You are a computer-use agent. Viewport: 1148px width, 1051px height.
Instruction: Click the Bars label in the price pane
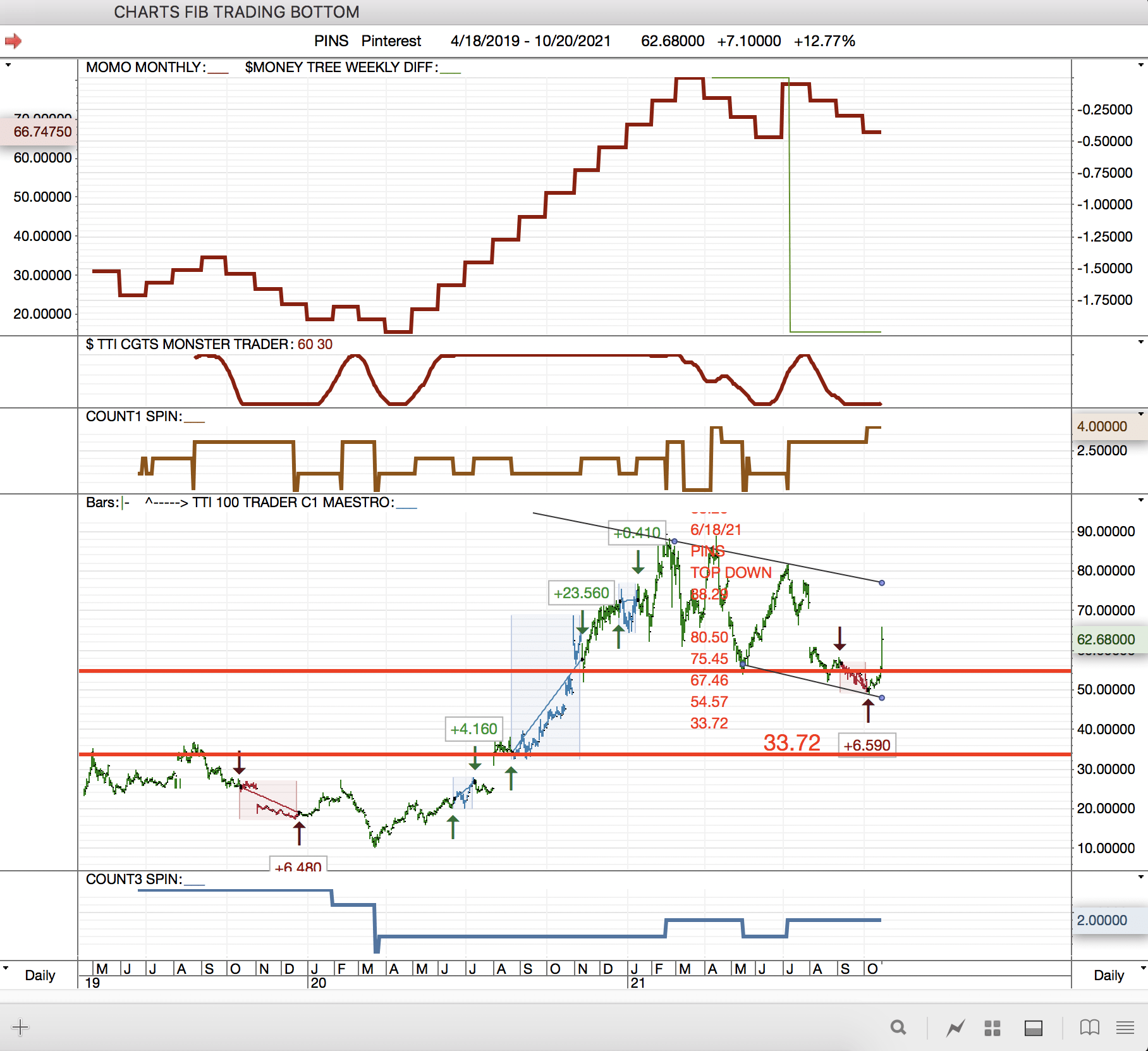(103, 502)
